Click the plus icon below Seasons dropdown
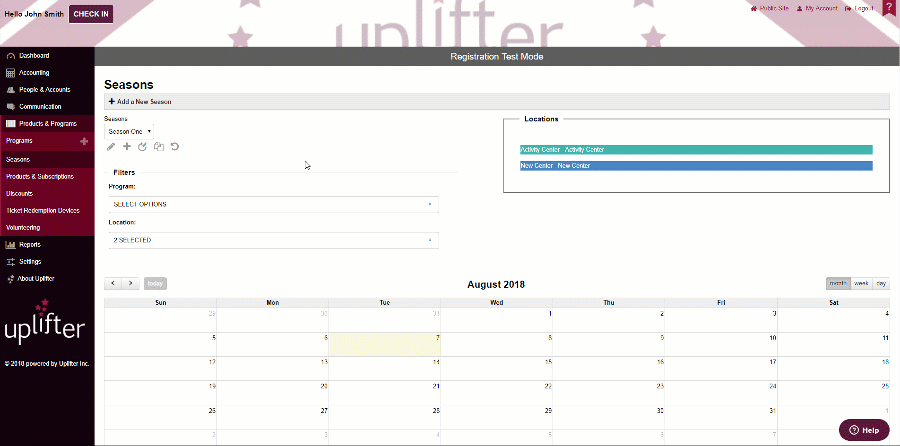Viewport: 900px width, 446px height. tap(127, 147)
